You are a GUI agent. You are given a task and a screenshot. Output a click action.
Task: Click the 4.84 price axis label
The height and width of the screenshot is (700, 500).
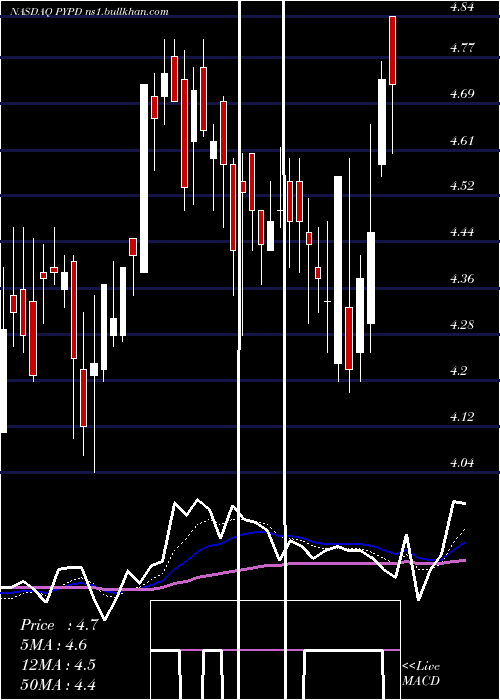pyautogui.click(x=462, y=7)
